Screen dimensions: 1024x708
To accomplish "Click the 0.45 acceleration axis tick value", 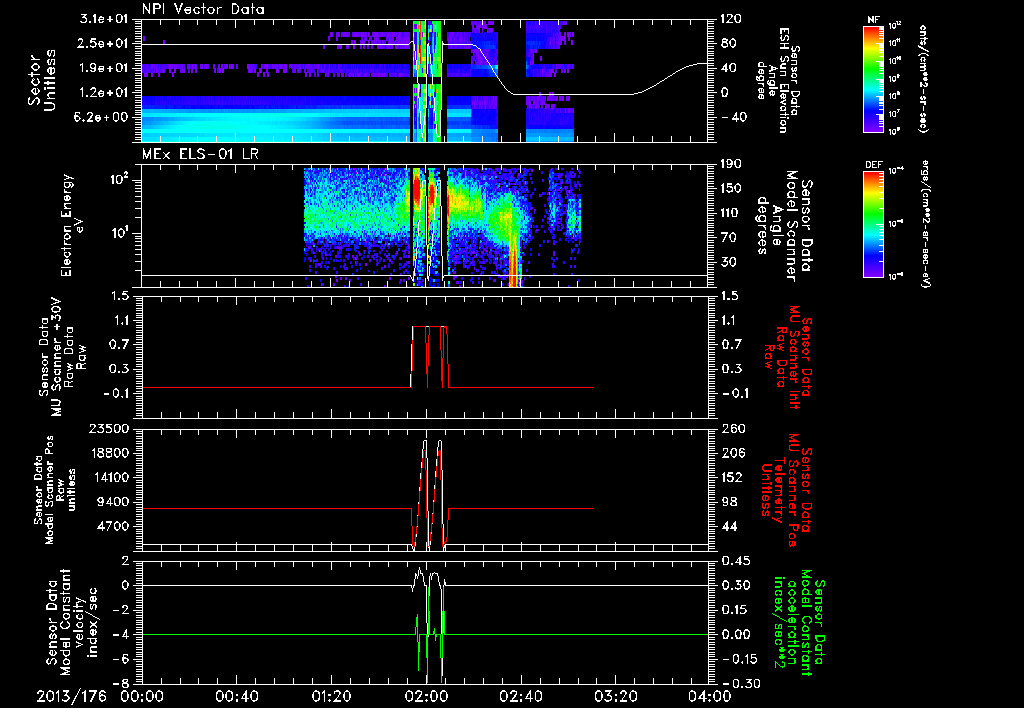I will click(736, 561).
